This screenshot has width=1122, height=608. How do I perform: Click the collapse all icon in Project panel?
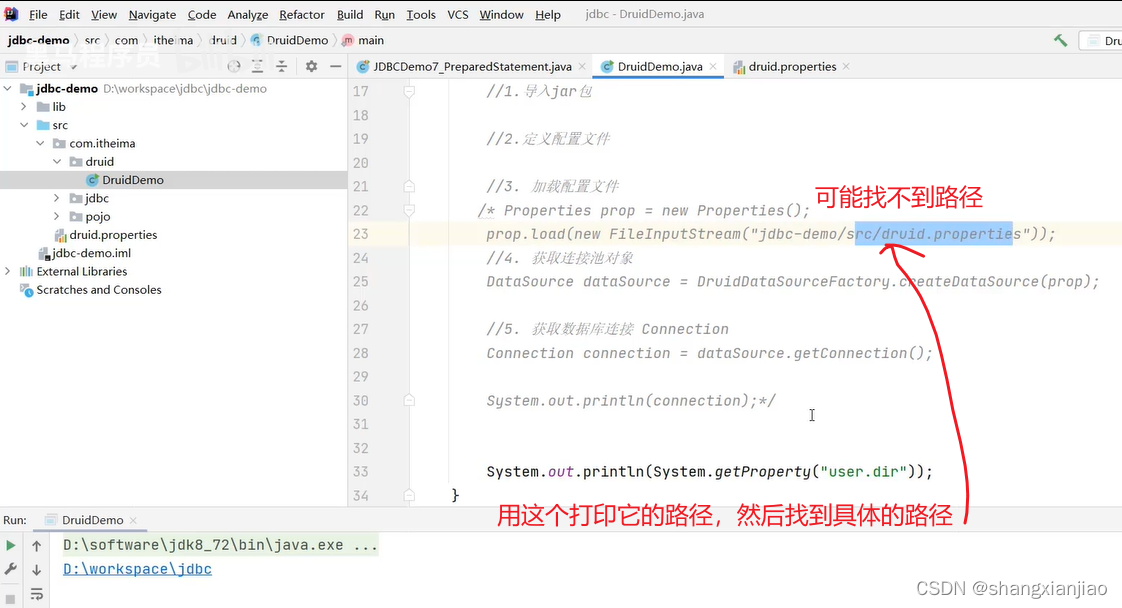pos(282,67)
